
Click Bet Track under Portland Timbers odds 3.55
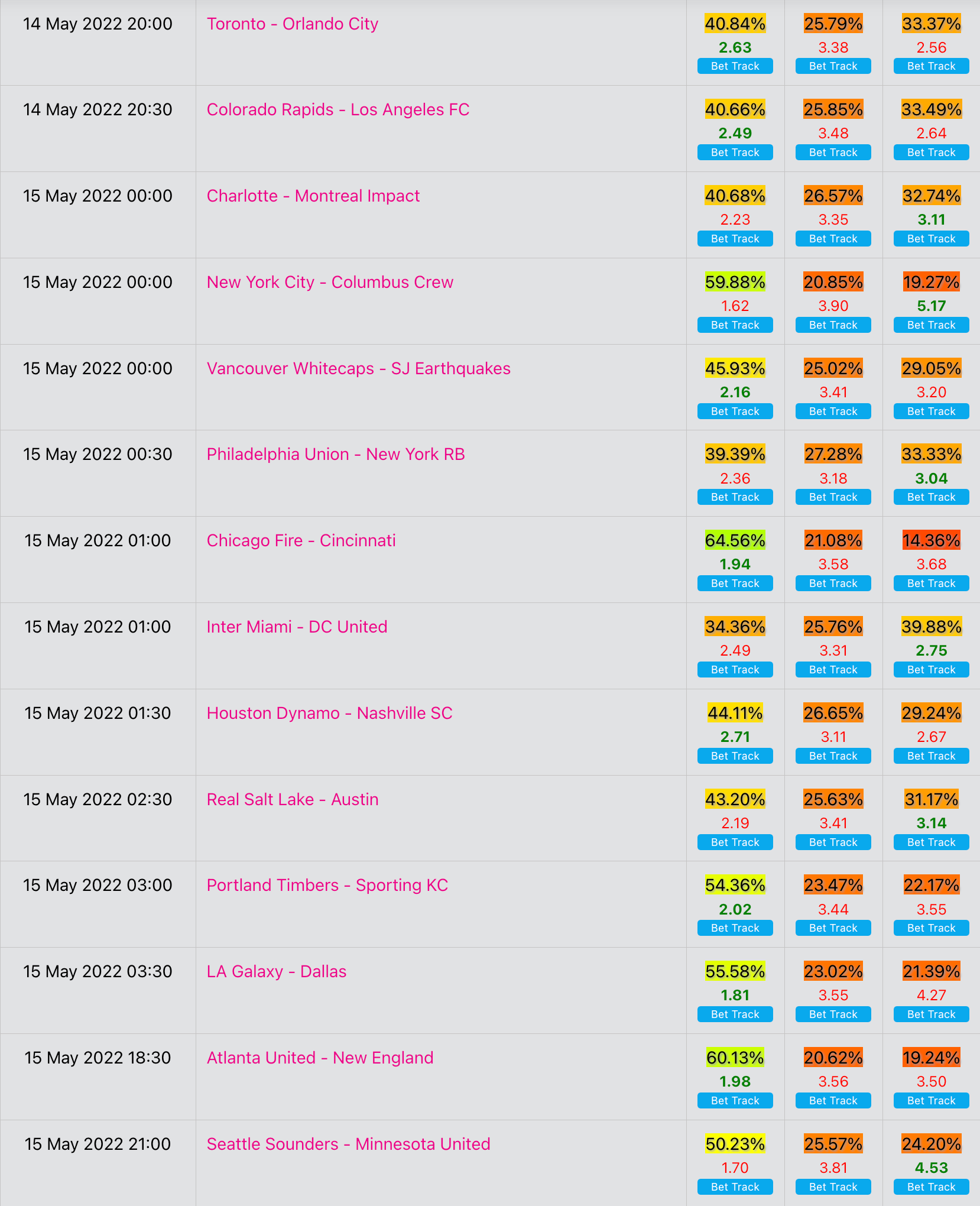click(x=931, y=928)
